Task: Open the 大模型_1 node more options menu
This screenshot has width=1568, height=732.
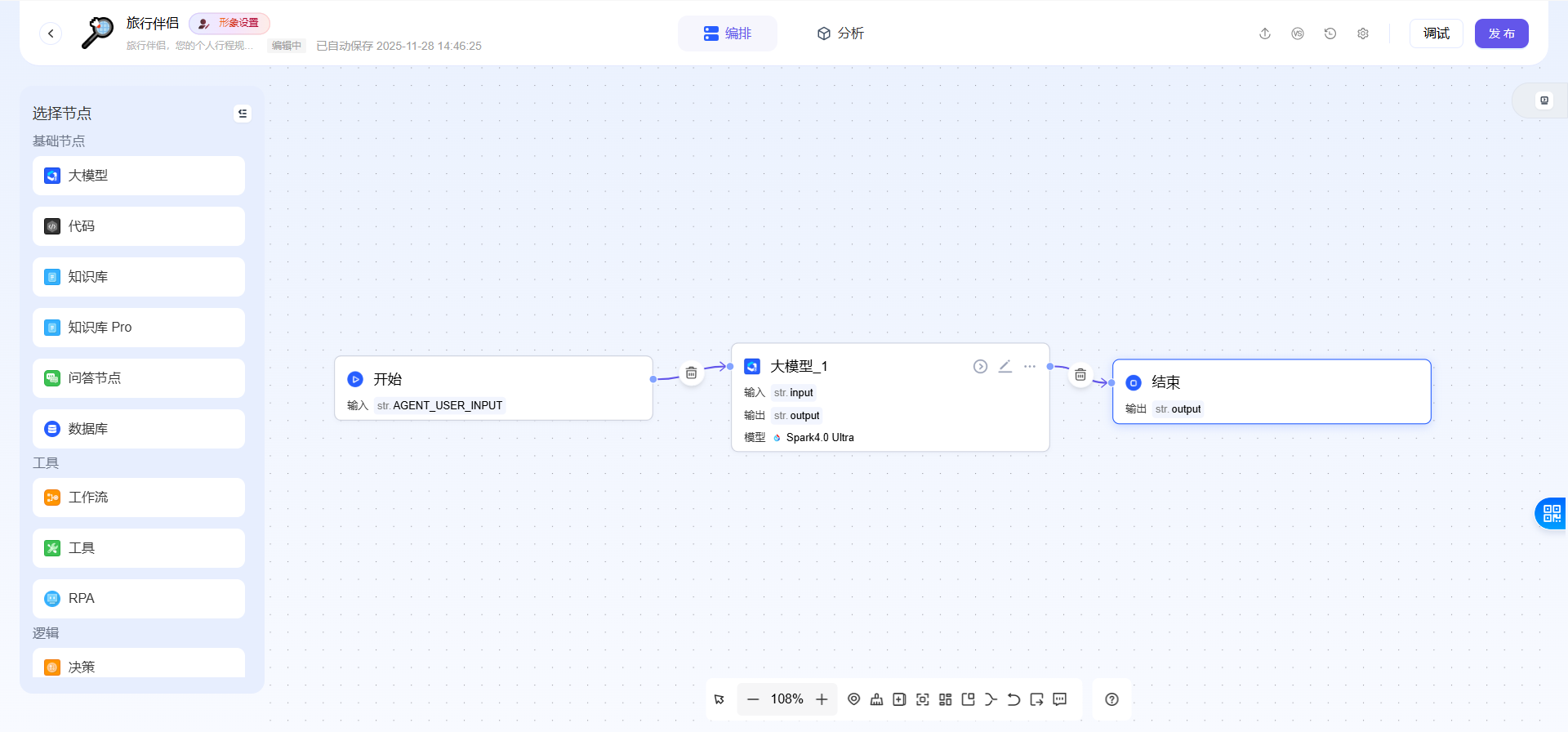Action: click(1030, 367)
